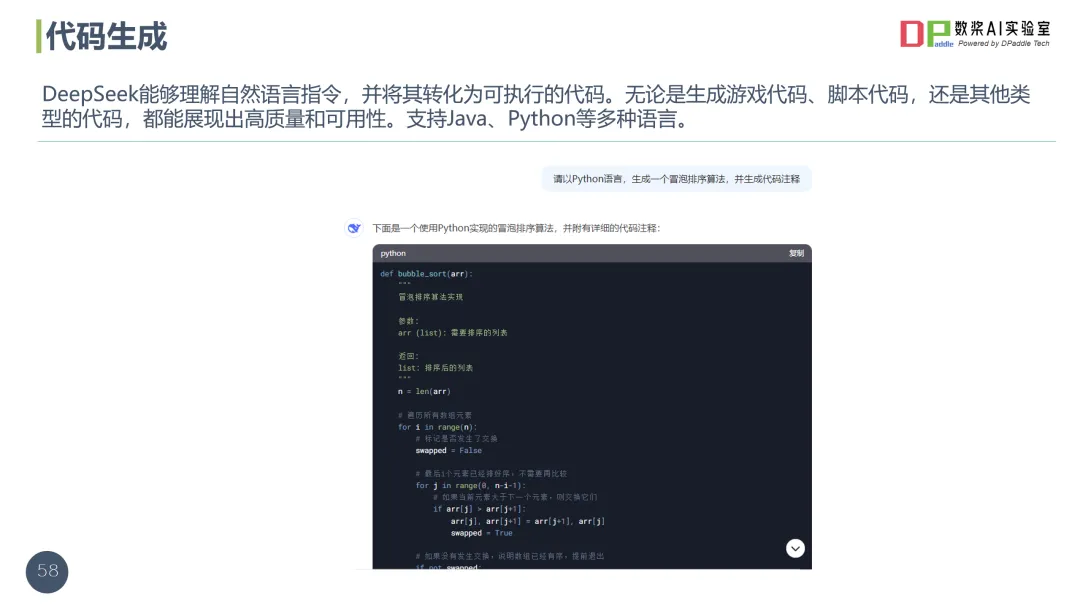Click the line if arr[j] > arr[j+1]:
1080x608 pixels.
click(x=479, y=509)
